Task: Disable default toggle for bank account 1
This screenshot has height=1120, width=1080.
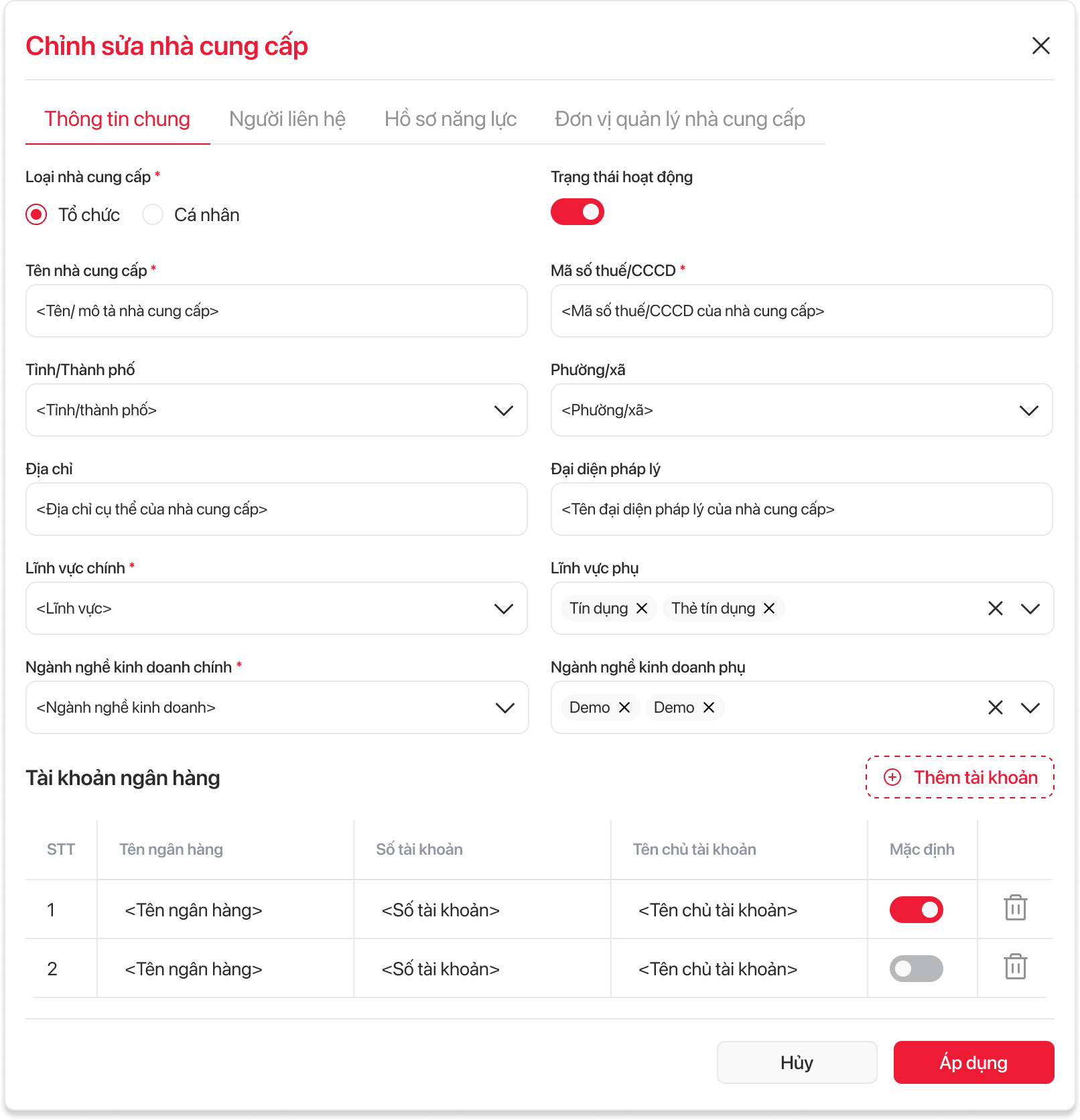Action: point(916,910)
